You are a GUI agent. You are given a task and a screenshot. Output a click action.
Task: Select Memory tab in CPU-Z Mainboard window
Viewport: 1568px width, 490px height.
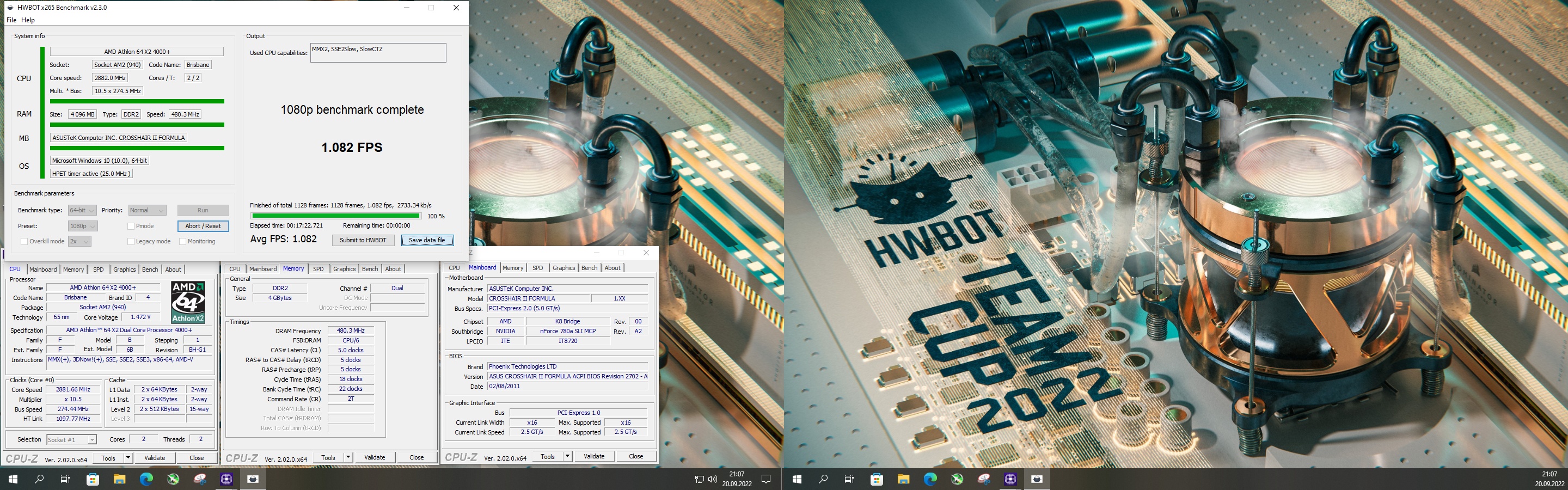pyautogui.click(x=512, y=268)
